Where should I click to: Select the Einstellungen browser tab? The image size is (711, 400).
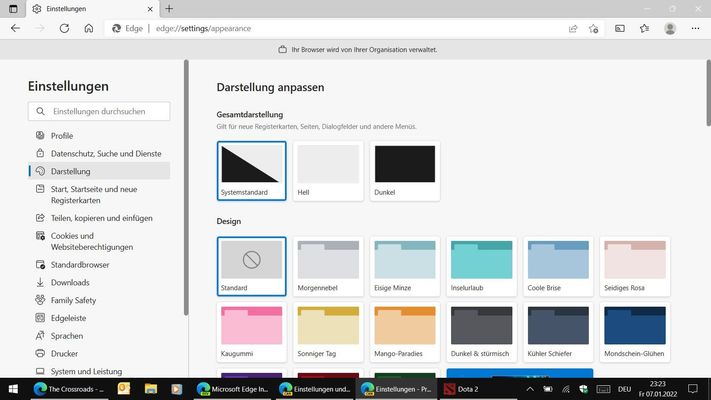click(92, 9)
